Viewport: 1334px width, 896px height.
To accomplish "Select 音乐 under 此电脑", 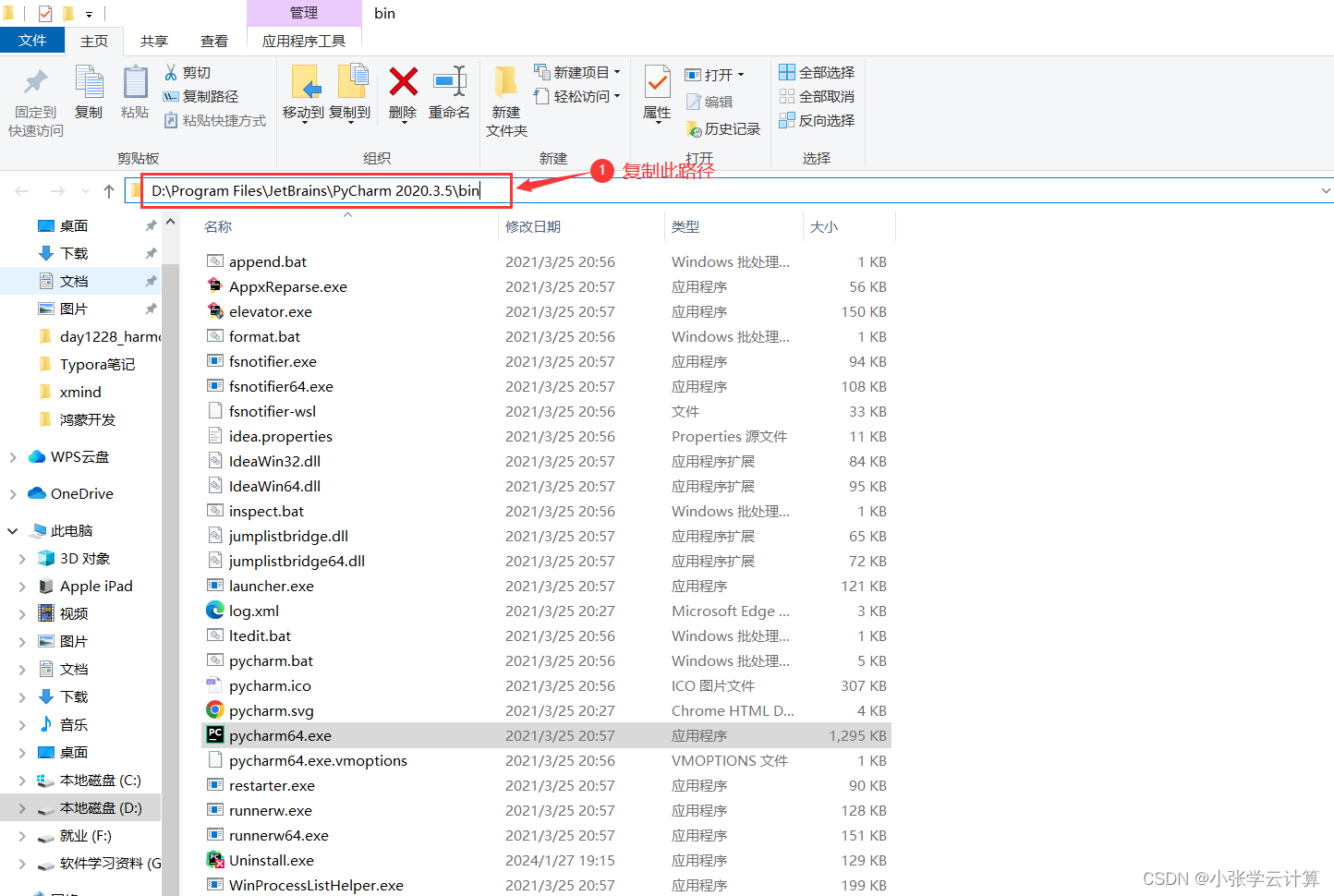I will pos(74,724).
